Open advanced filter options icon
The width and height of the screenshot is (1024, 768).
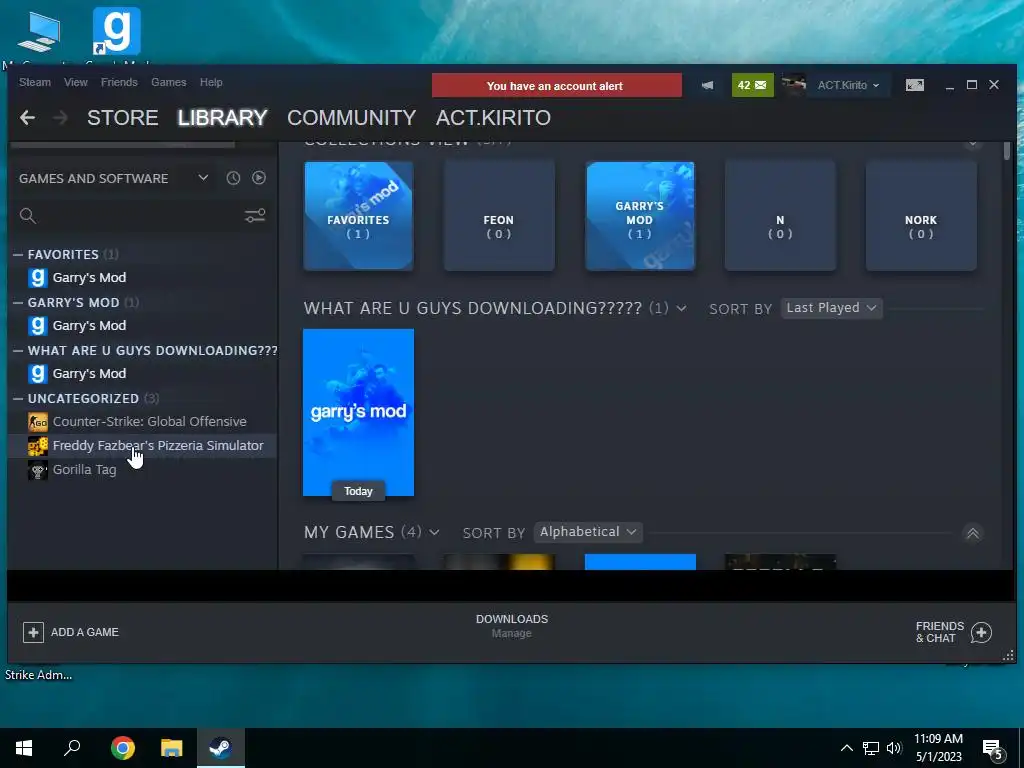(x=255, y=216)
